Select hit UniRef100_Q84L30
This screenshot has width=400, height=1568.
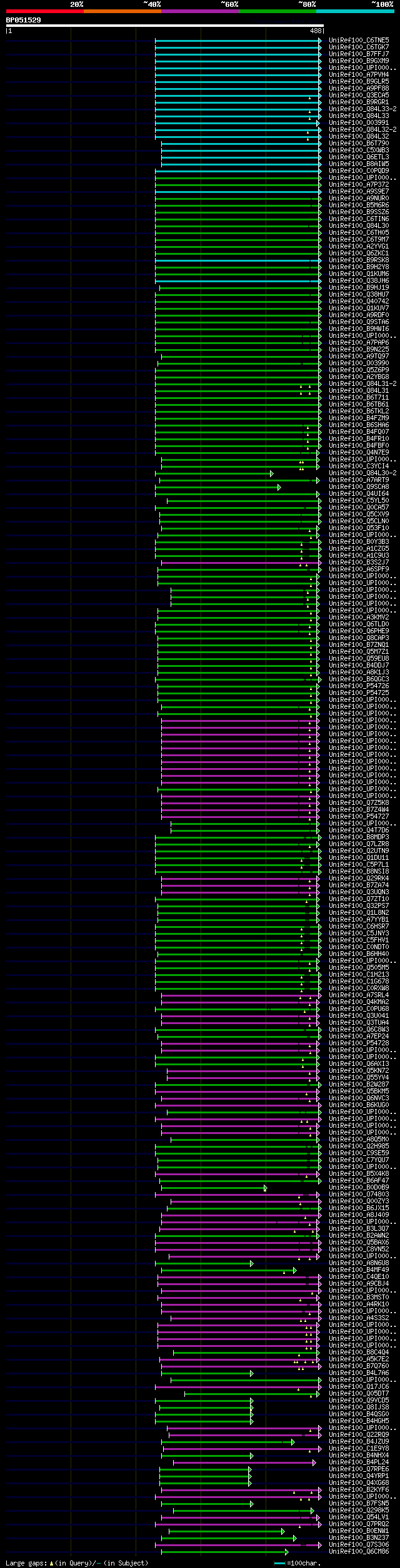[x=359, y=226]
